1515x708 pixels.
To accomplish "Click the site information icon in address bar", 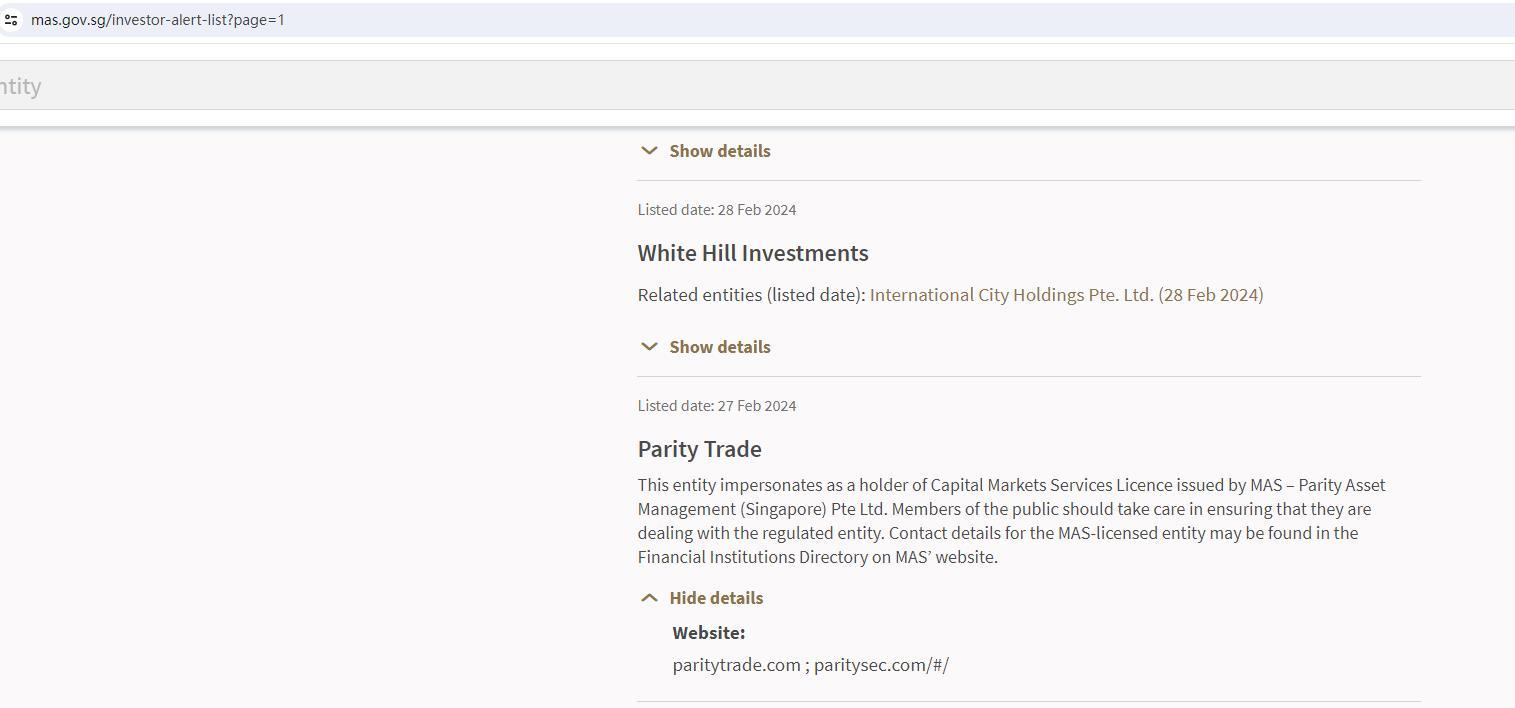I will tap(11, 20).
